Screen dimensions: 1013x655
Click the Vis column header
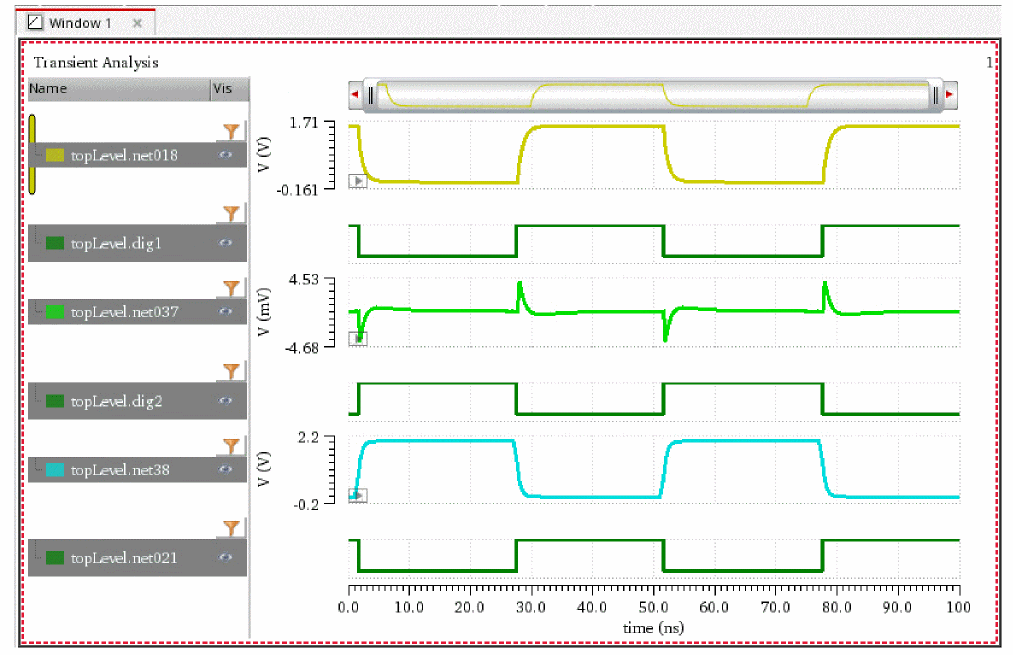pos(230,89)
